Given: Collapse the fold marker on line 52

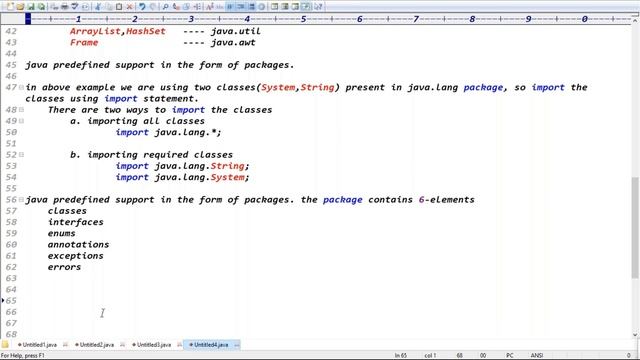Looking at the screenshot, I should (x=21, y=155).
